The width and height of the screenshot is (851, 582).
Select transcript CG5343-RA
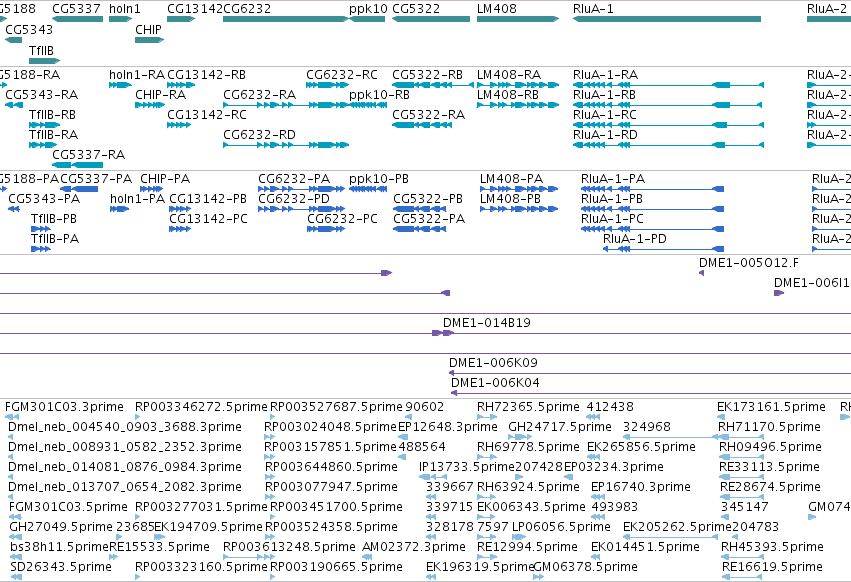click(x=41, y=94)
